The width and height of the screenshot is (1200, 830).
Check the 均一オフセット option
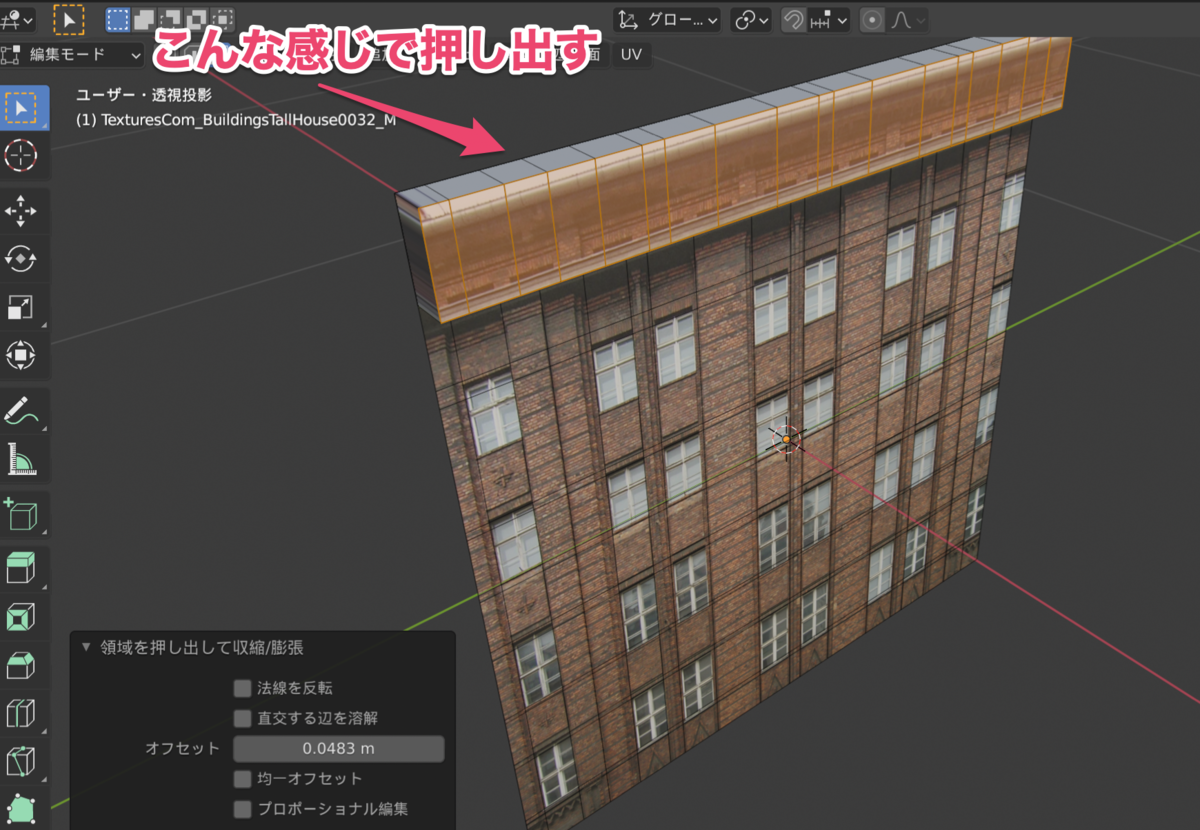click(241, 779)
